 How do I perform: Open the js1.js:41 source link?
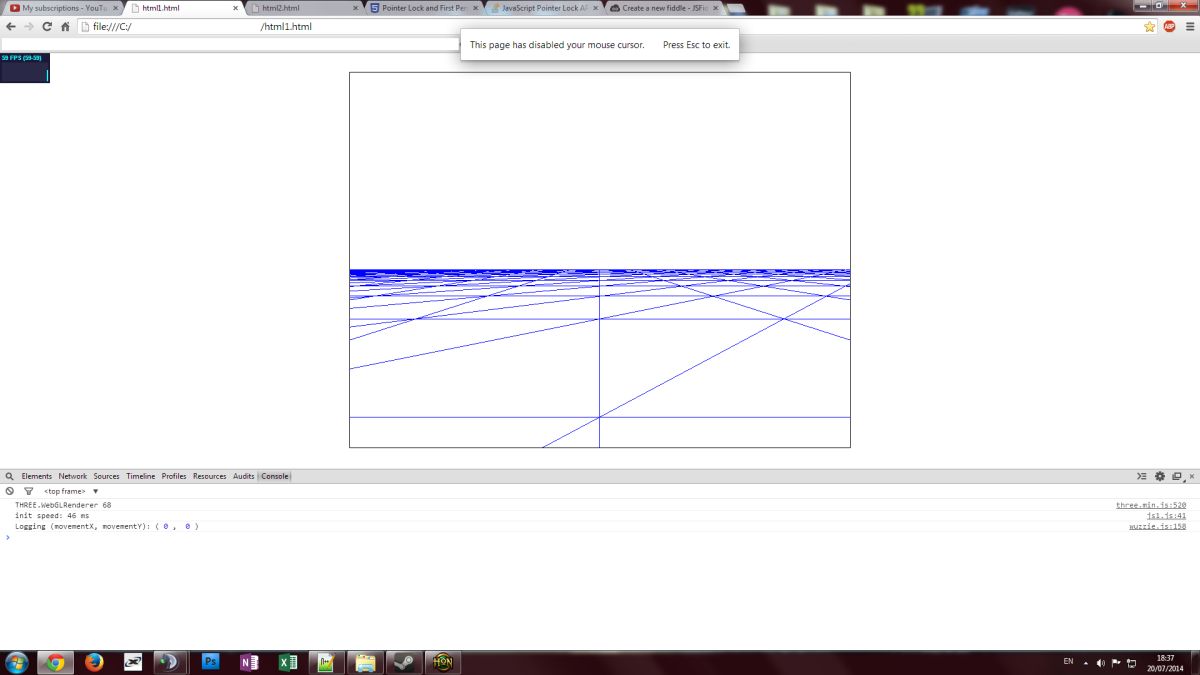pyautogui.click(x=1166, y=515)
